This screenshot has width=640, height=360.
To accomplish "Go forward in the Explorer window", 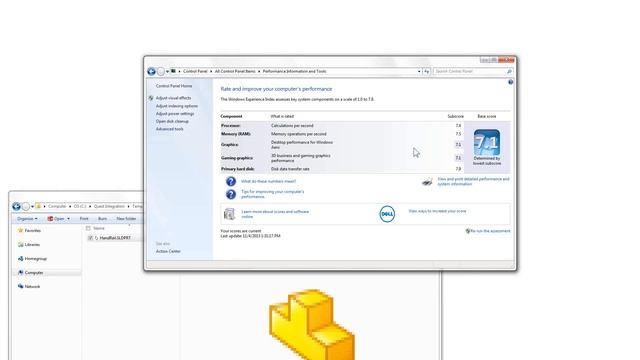I will pos(26,207).
